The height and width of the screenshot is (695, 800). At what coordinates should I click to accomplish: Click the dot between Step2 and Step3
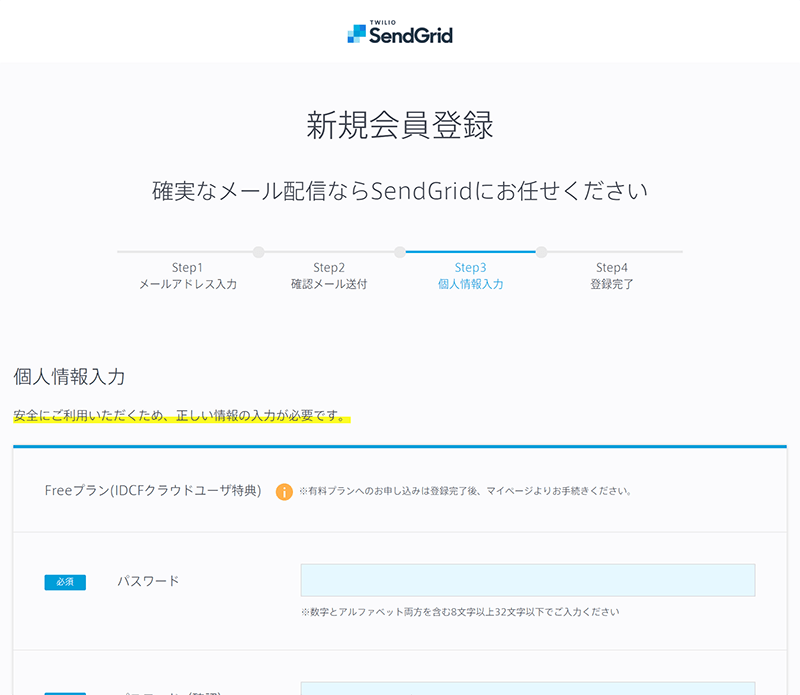coord(400,252)
